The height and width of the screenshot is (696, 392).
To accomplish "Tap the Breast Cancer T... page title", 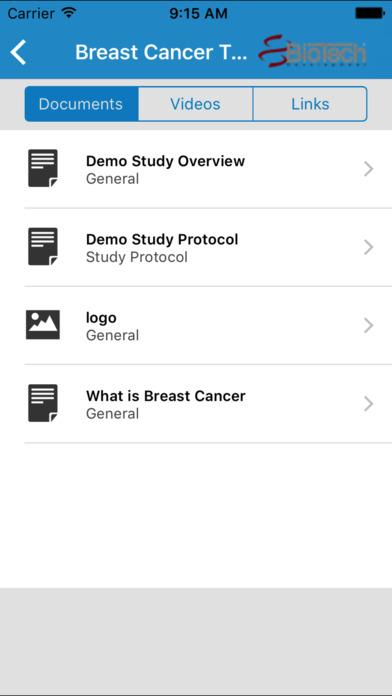I will click(x=161, y=52).
